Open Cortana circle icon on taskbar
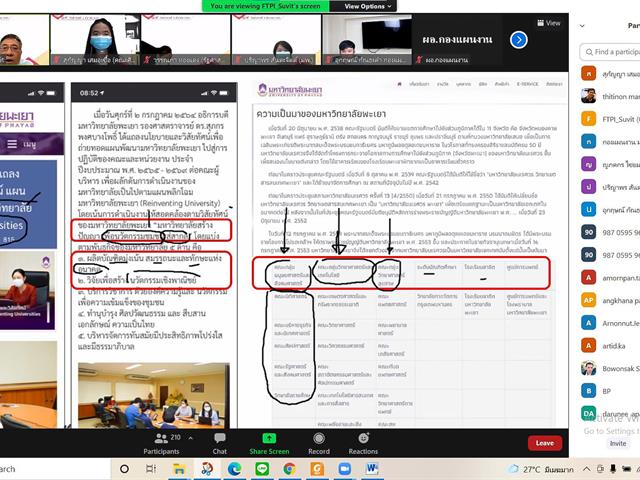 pyautogui.click(x=124, y=469)
